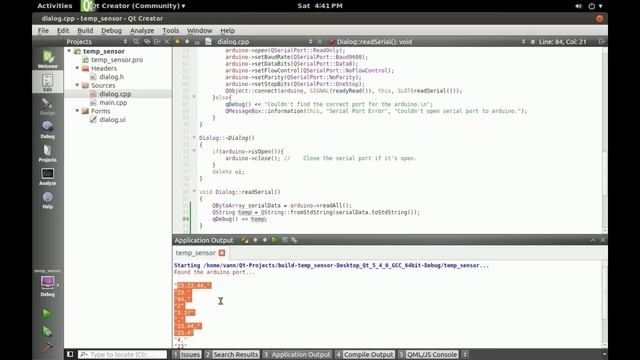Screen dimensions: 640x360
Task: Open the Help menu in menu bar
Action: pyautogui.click(x=227, y=31)
